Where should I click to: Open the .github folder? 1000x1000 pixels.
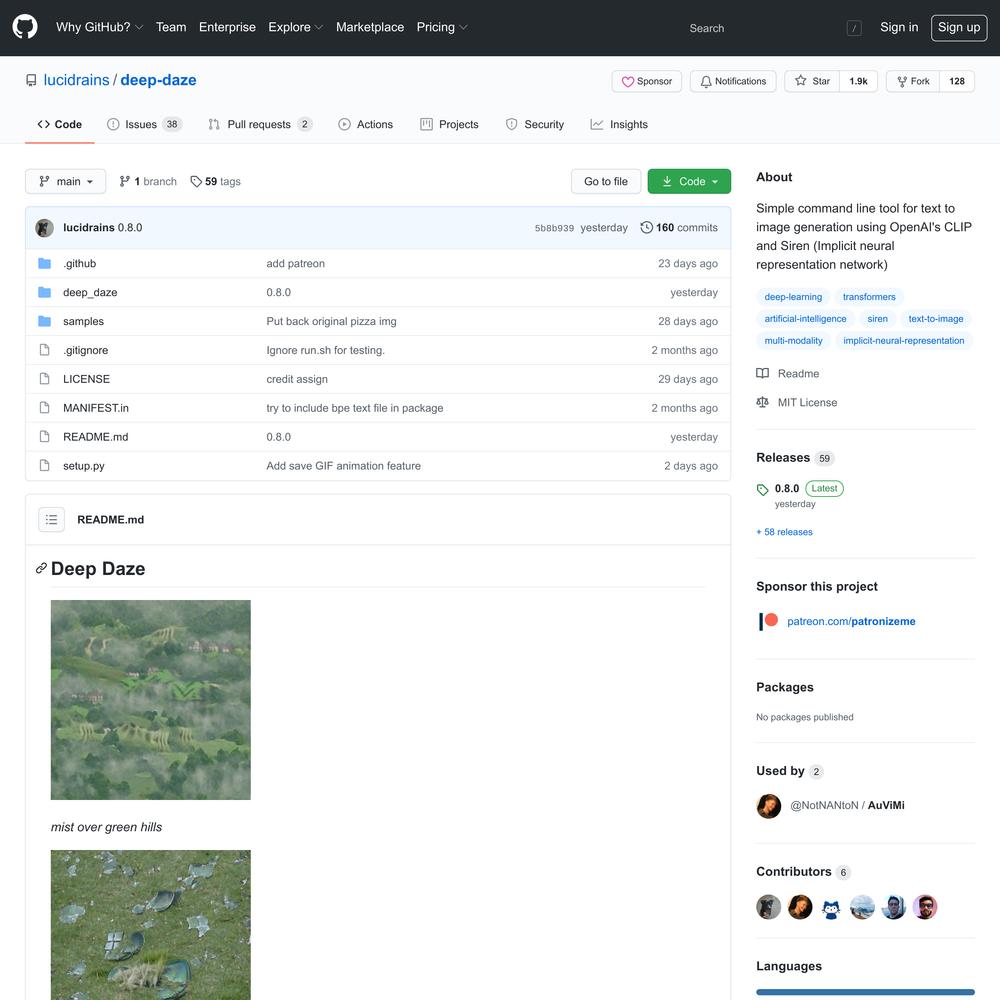pos(80,263)
